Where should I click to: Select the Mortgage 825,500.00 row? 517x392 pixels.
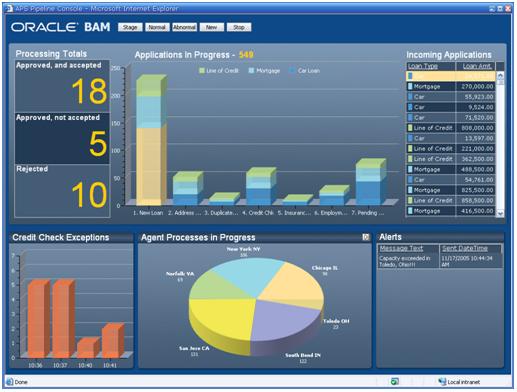[450, 190]
